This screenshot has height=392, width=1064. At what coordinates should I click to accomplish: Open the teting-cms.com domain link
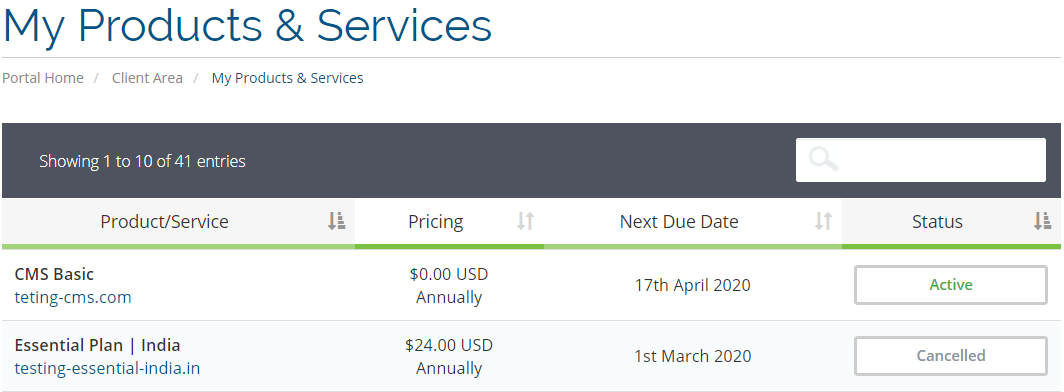pos(73,298)
